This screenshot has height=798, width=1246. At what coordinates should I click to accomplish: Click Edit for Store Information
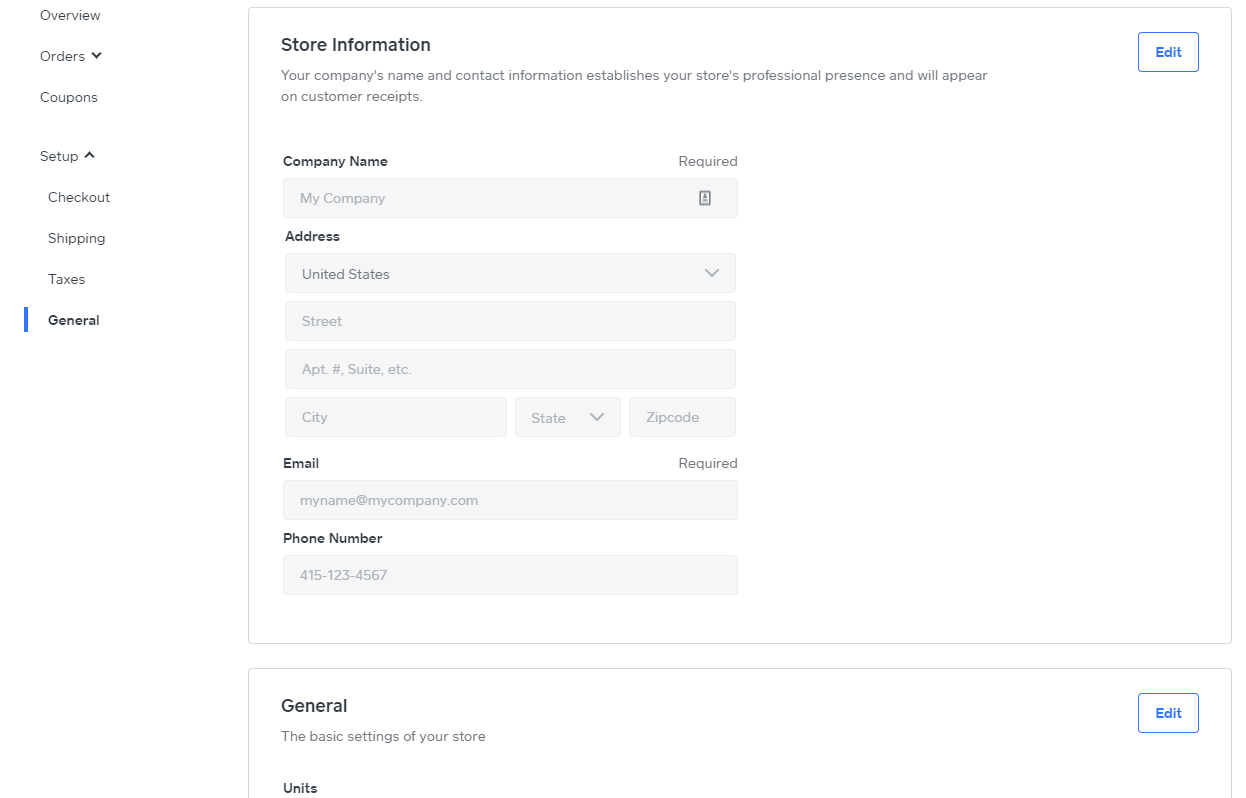pos(1167,52)
